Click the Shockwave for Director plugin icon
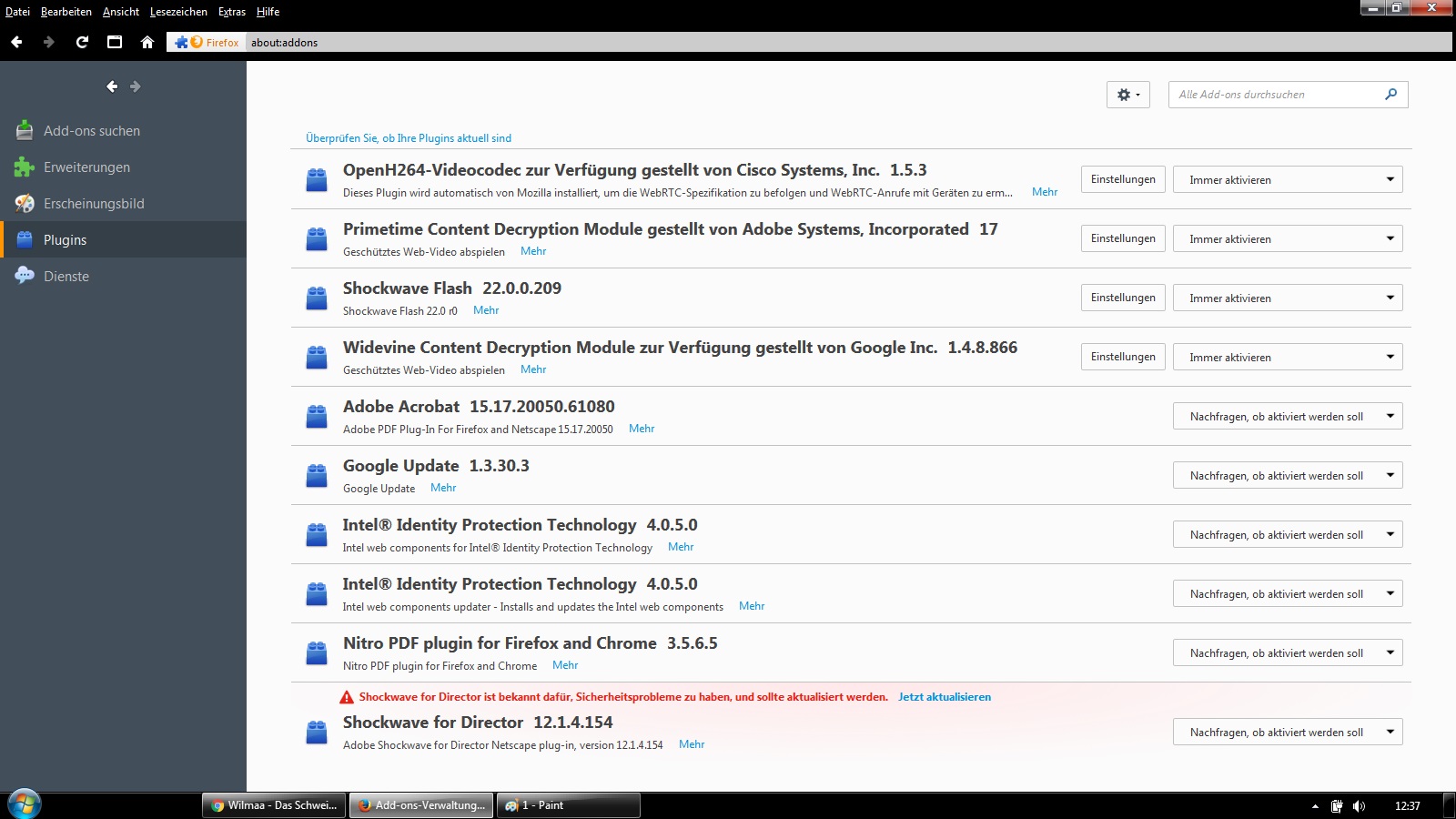The image size is (1456, 819). point(317,733)
